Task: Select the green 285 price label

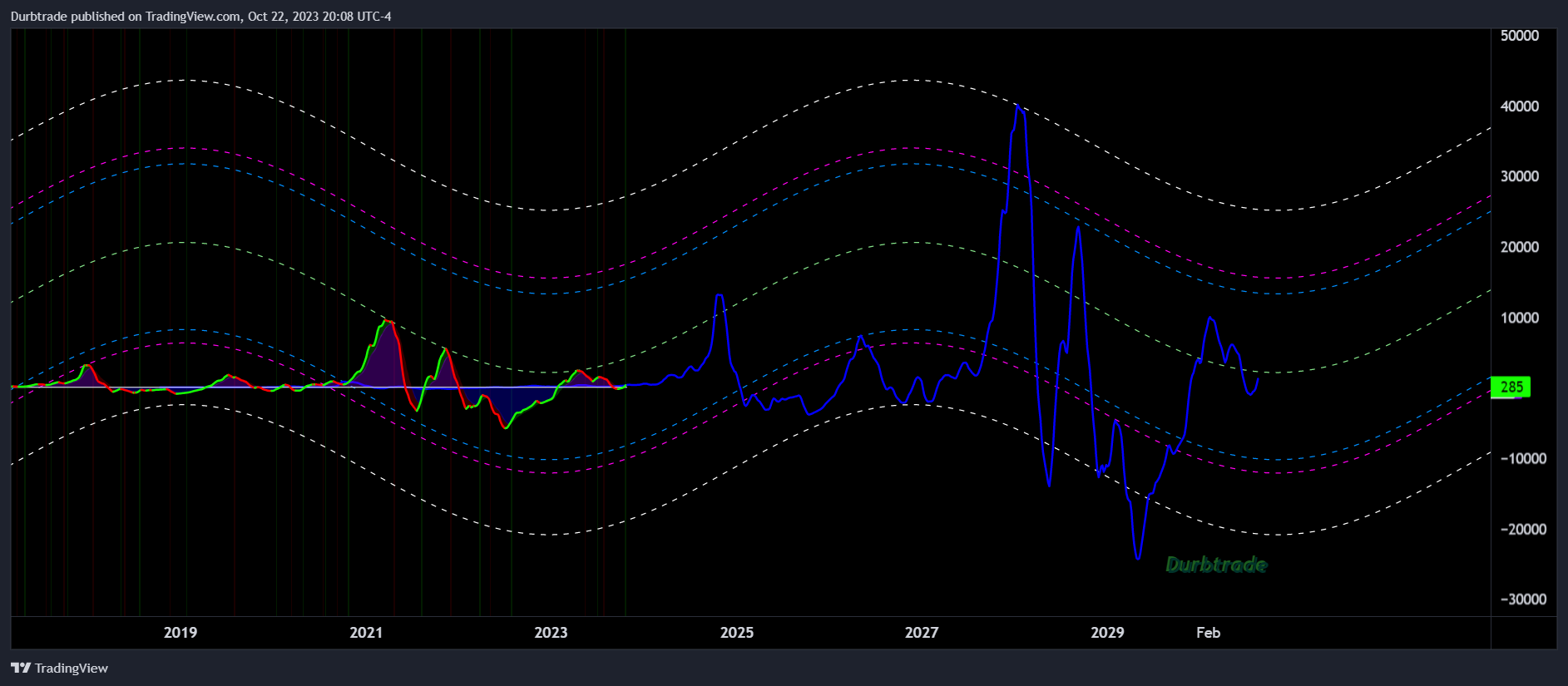Action: (1511, 387)
